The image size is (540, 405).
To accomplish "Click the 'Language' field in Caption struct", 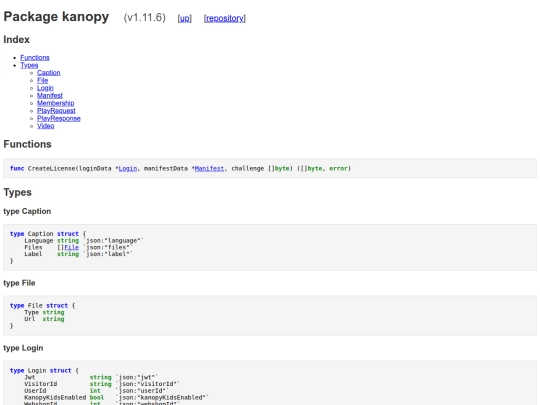I will (39, 240).
